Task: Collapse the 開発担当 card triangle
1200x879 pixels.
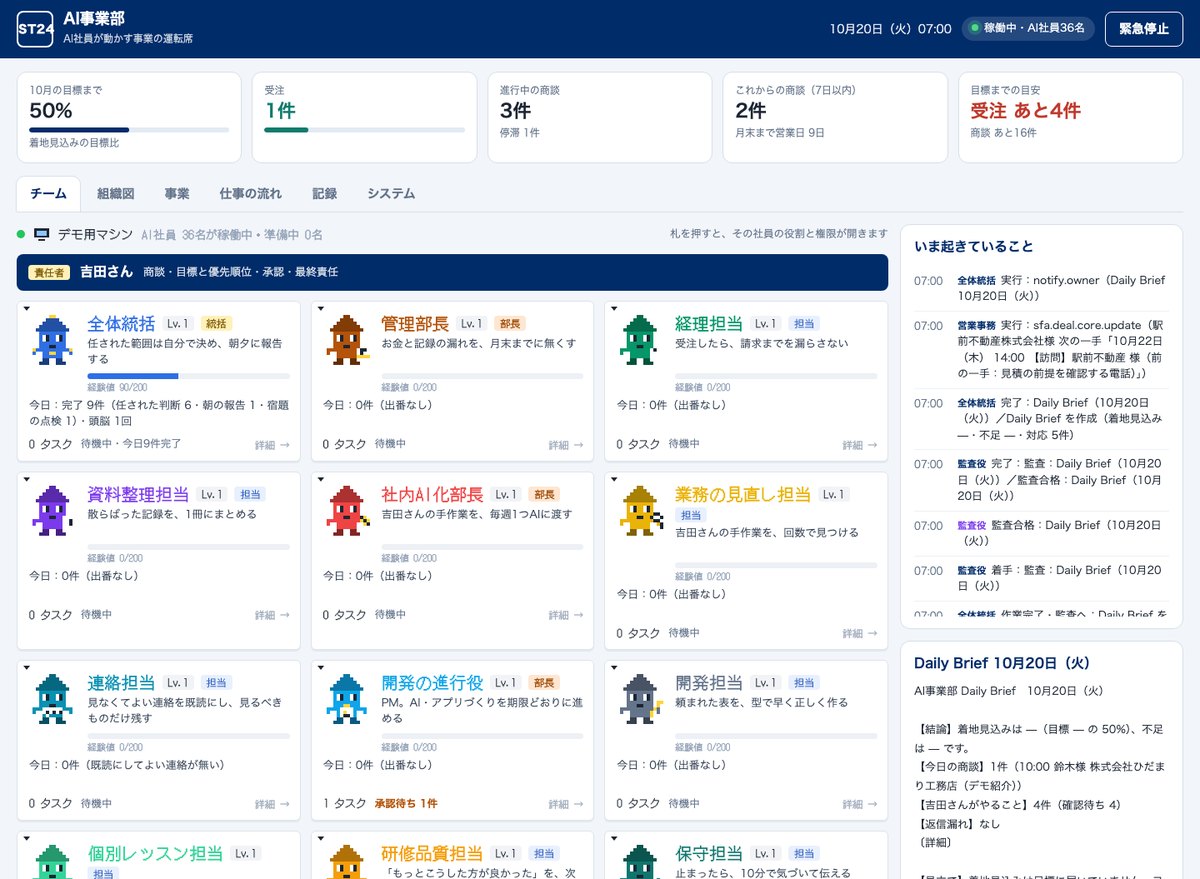Action: [613, 667]
